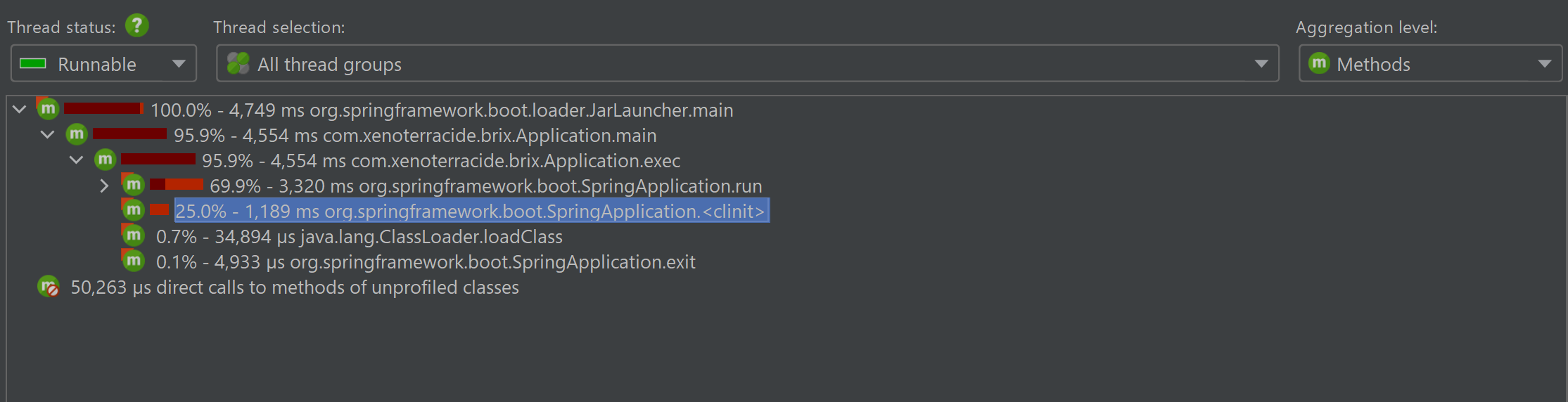Open the Runnable thread status dropdown
Screen dimensions: 1568x402
coord(103,64)
